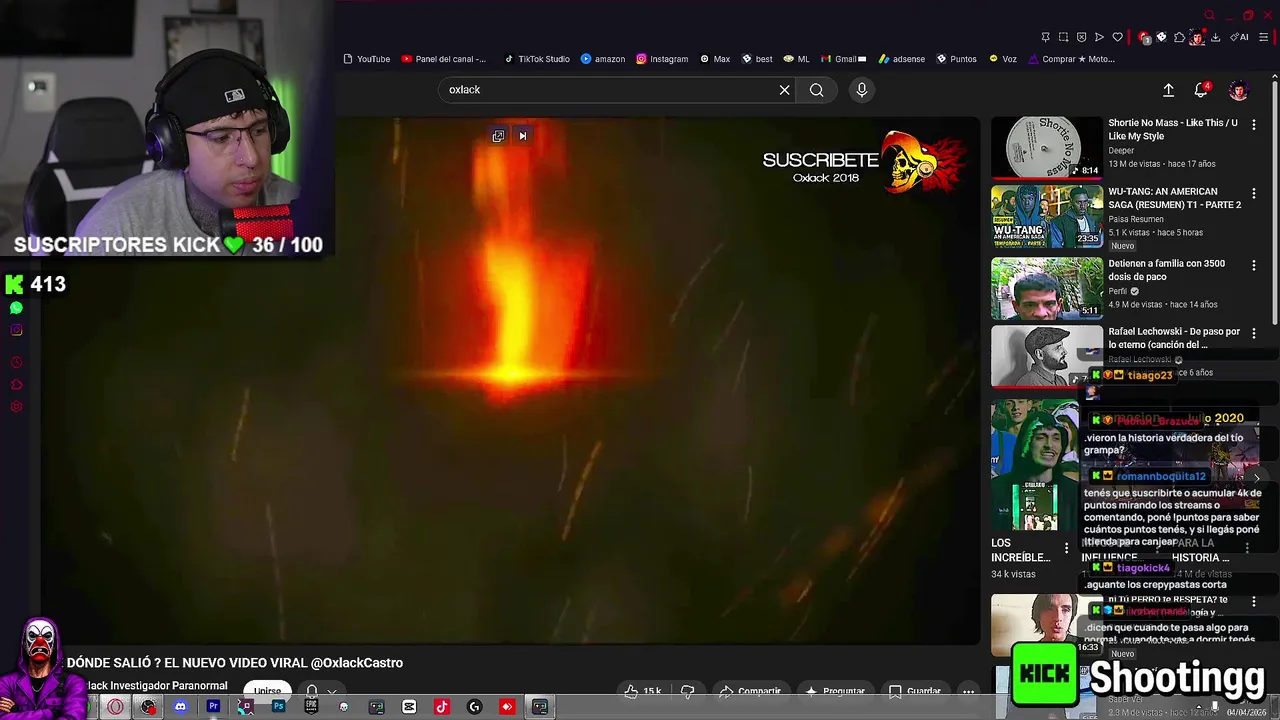The image size is (1280, 720).
Task: Click Guardar save button
Action: coord(915,691)
